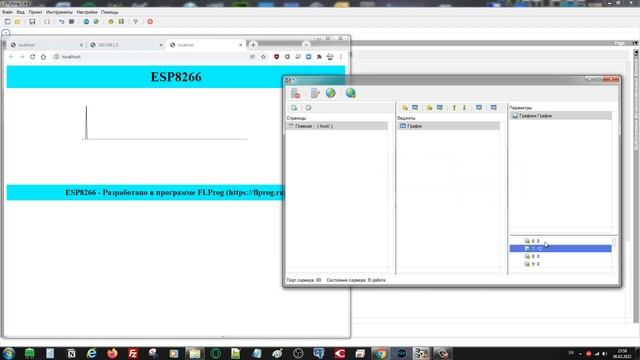Move widget down with green arrow
The width and height of the screenshot is (640, 360).
[464, 108]
